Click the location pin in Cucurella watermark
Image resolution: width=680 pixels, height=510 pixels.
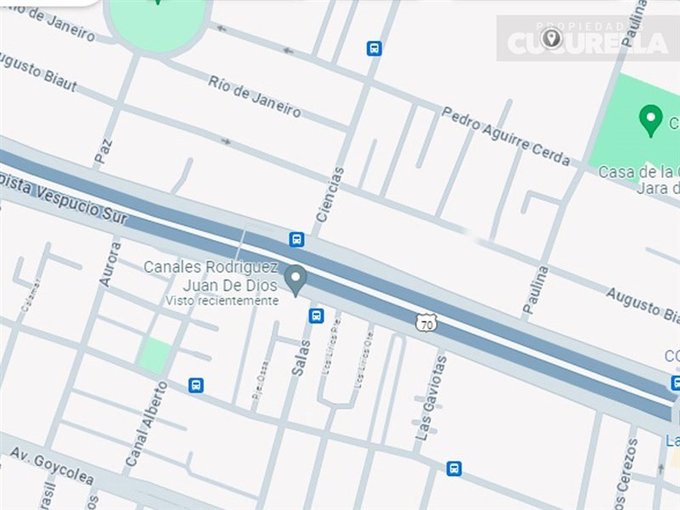[551, 39]
